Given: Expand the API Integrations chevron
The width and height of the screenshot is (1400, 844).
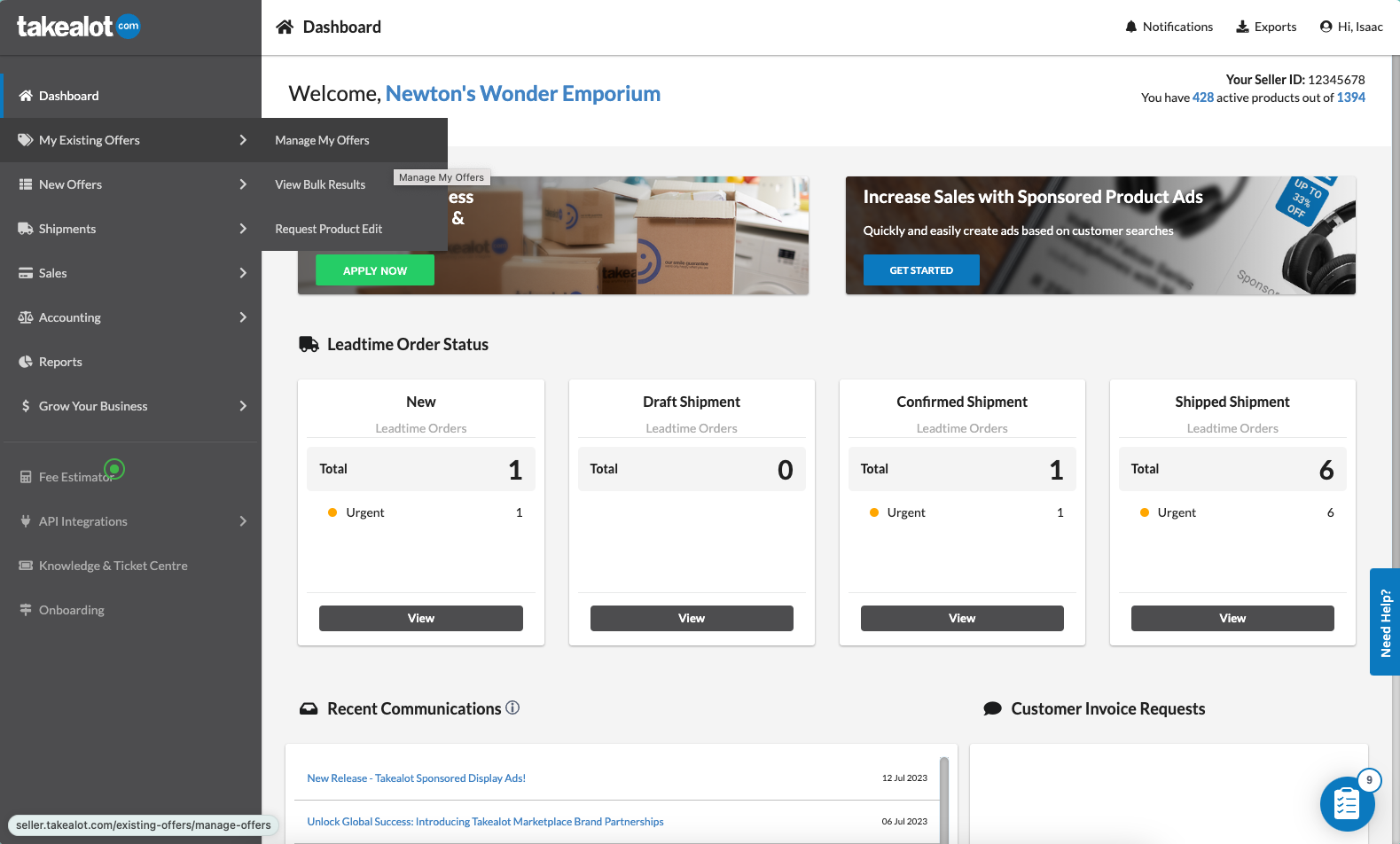Looking at the screenshot, I should tap(243, 521).
